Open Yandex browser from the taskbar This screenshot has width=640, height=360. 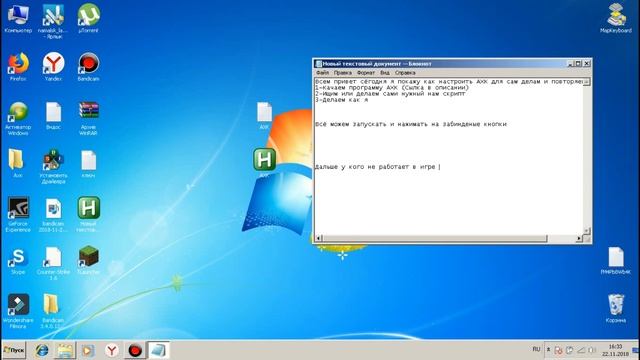(x=111, y=350)
